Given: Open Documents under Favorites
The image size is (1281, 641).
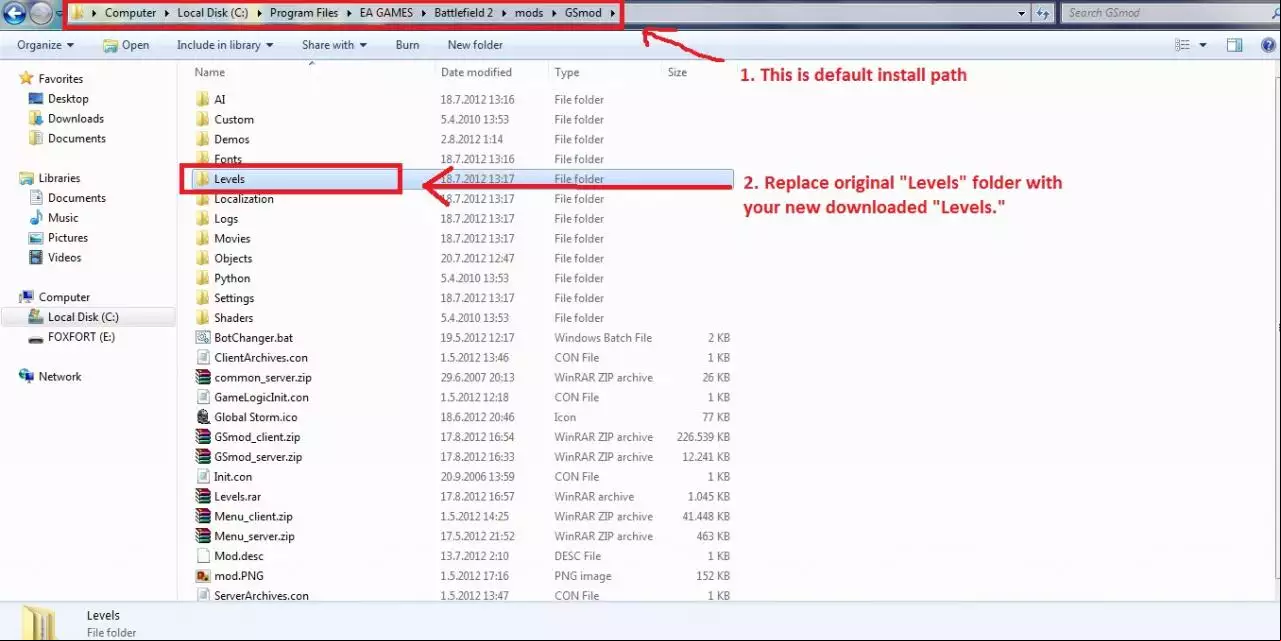Looking at the screenshot, I should 77,139.
